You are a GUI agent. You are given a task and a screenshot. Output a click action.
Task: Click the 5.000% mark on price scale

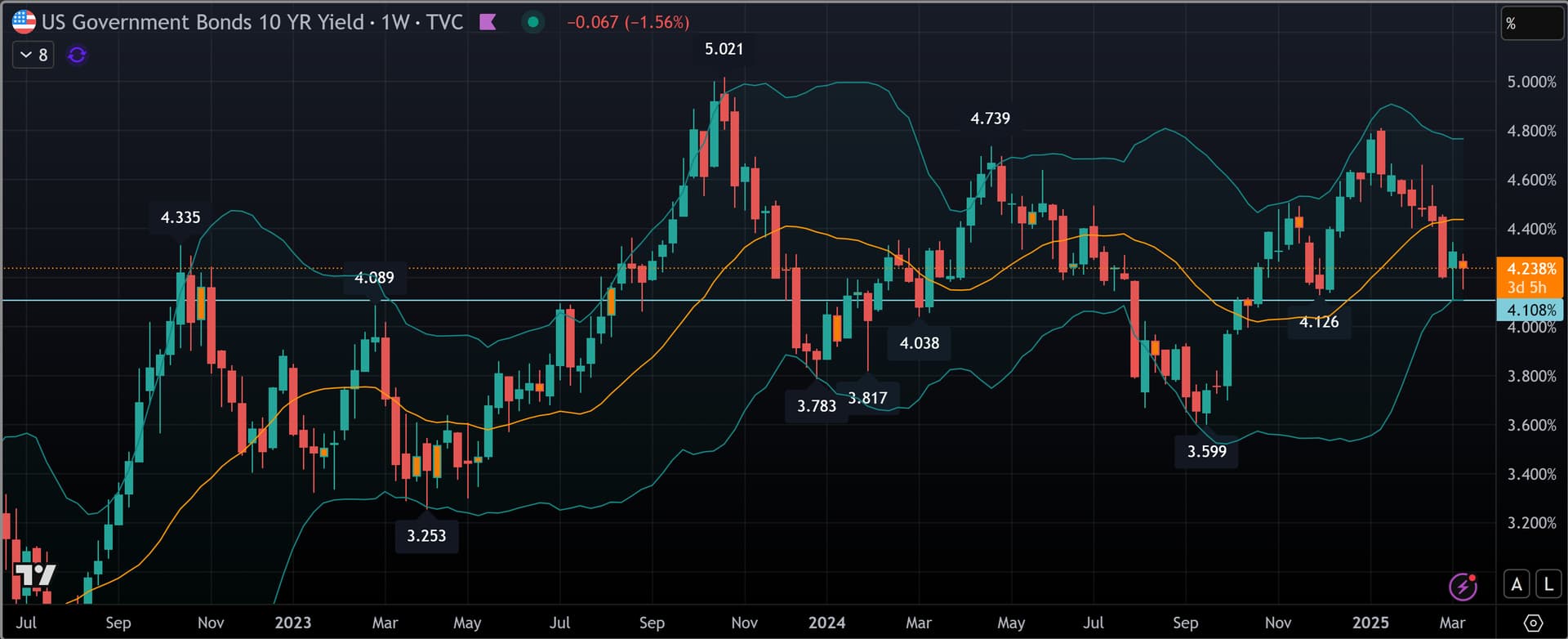1531,82
